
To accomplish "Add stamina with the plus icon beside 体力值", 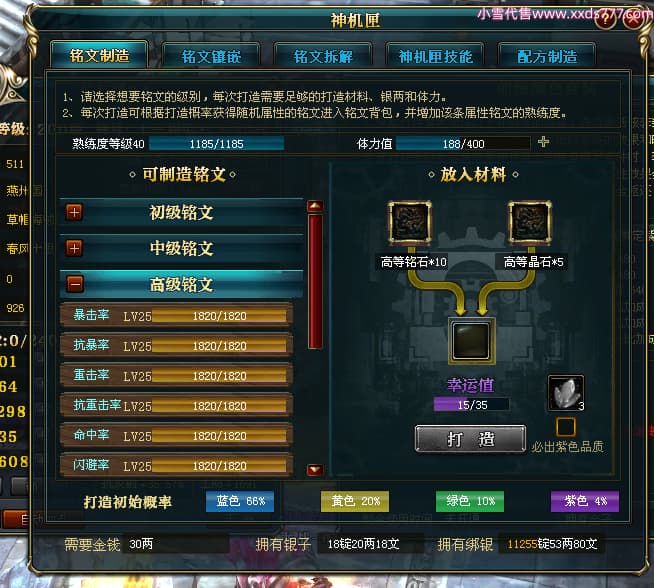I will click(x=543, y=142).
